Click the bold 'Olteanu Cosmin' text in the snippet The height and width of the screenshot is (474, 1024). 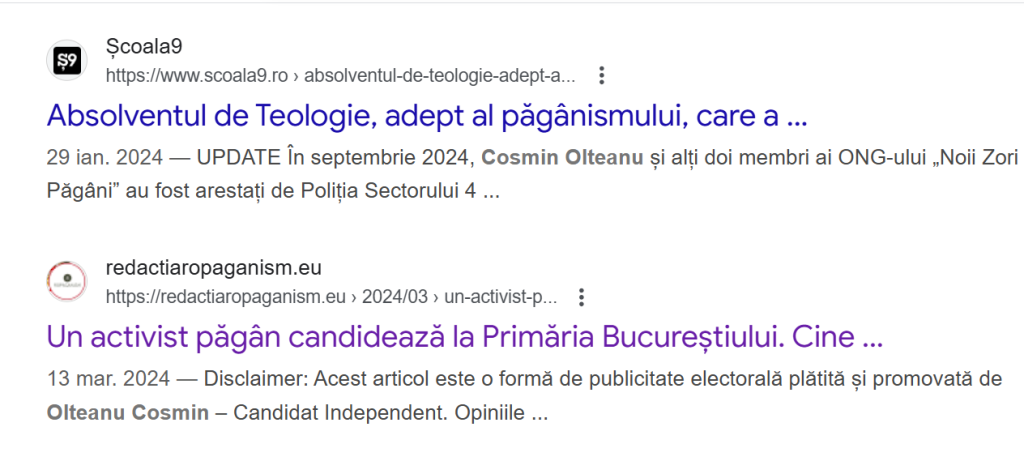pyautogui.click(x=128, y=413)
